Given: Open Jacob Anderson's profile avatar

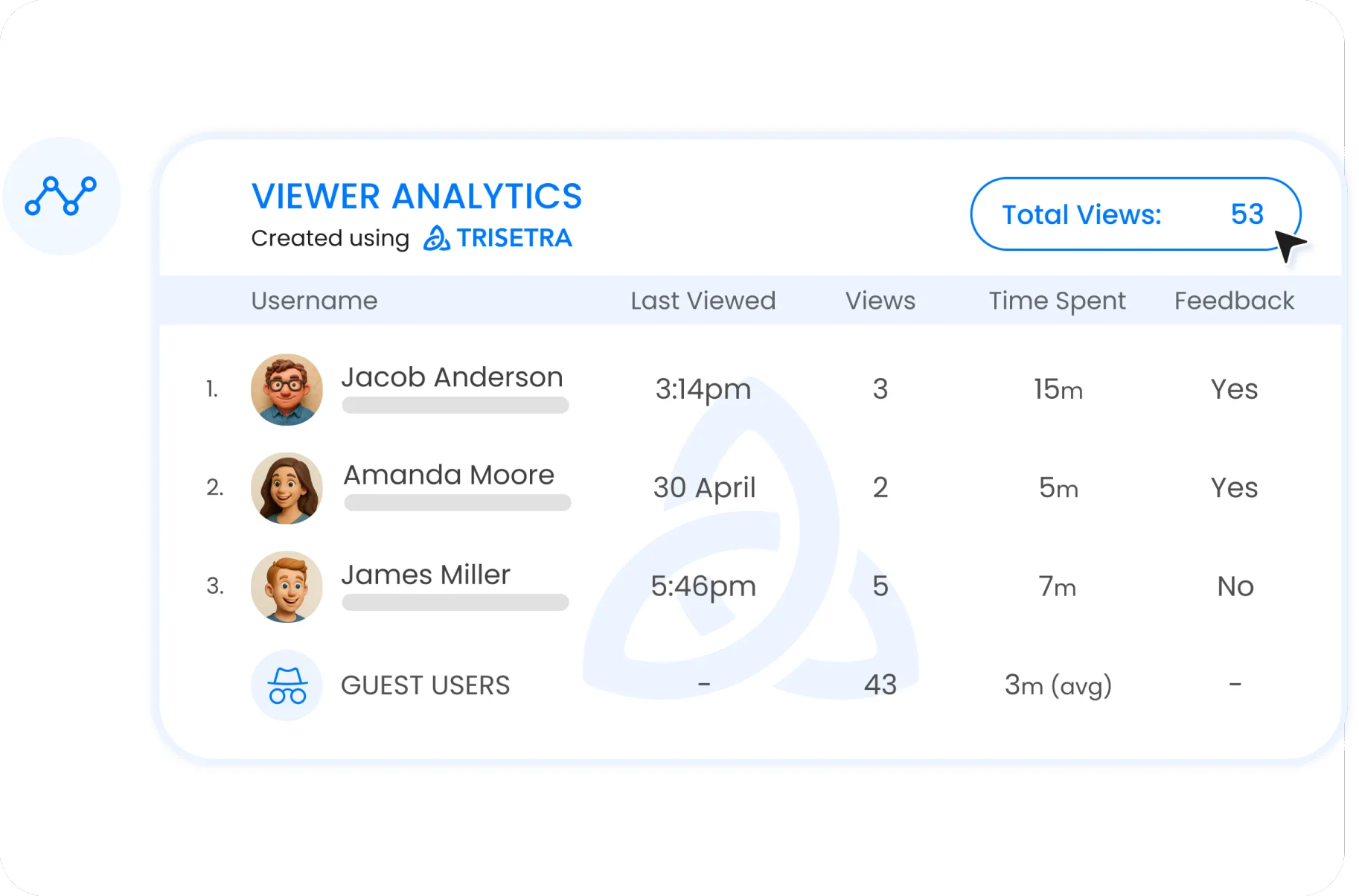Looking at the screenshot, I should [287, 389].
